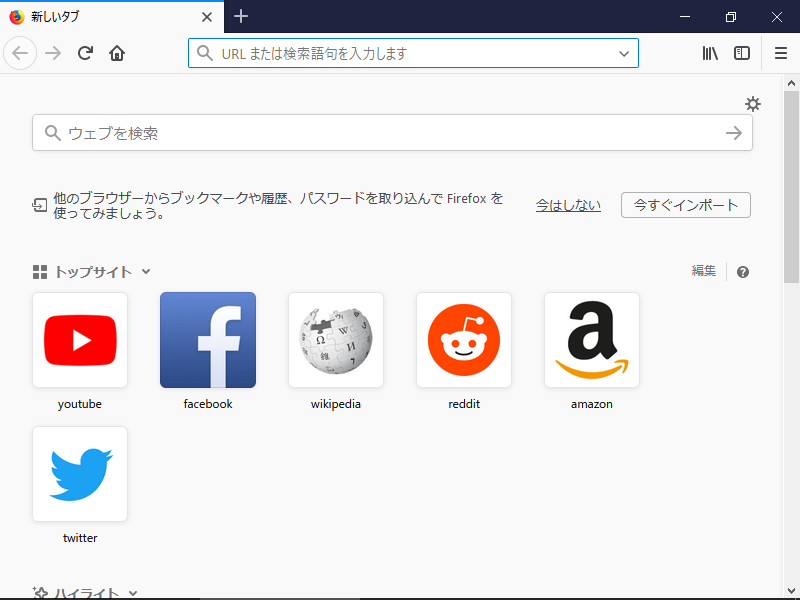Screen dimensions: 800x600
Task: Select the 新しいタブ tab
Action: point(112,17)
